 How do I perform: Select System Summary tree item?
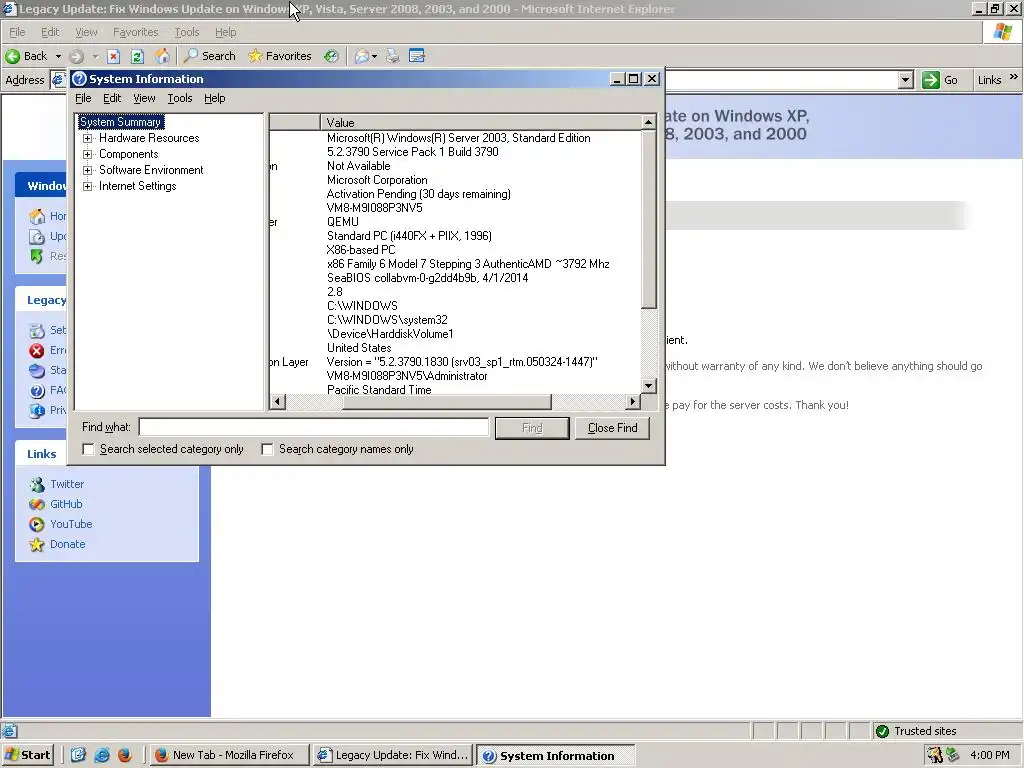pos(120,122)
